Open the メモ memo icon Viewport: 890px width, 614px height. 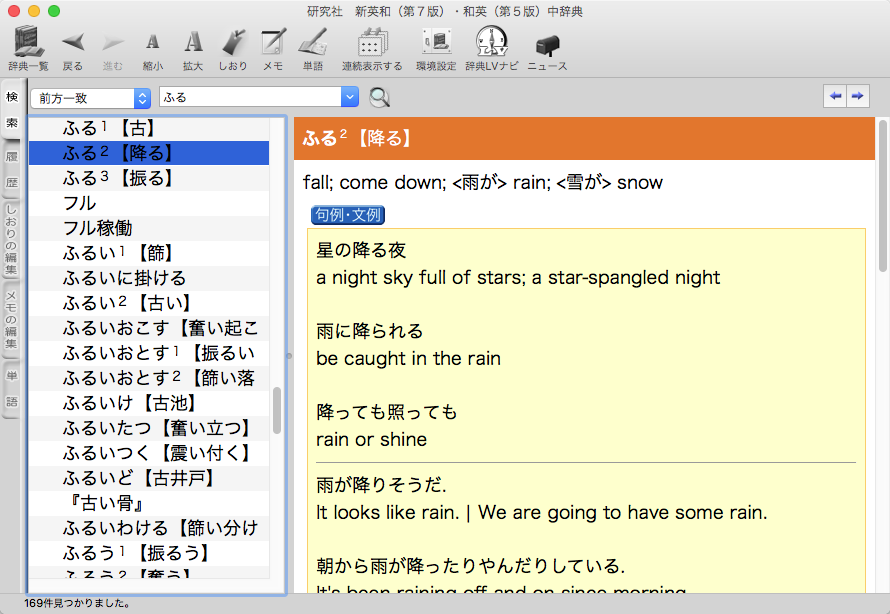coord(272,42)
